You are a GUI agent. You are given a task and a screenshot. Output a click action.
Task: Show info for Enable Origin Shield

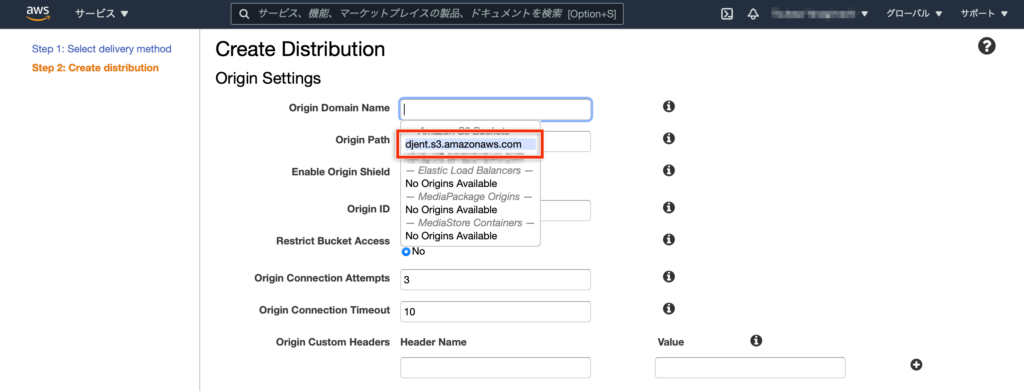coord(668,170)
